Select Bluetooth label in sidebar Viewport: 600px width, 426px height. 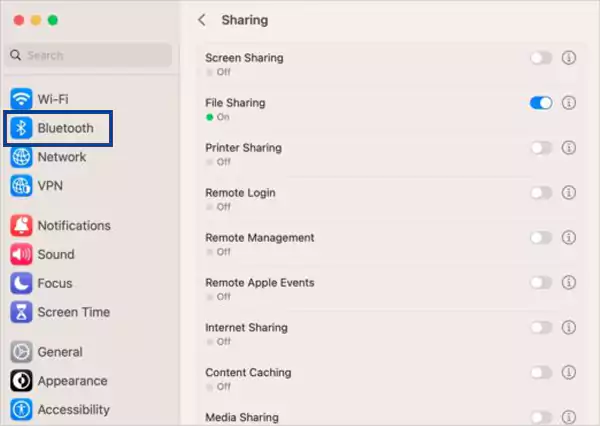65,128
